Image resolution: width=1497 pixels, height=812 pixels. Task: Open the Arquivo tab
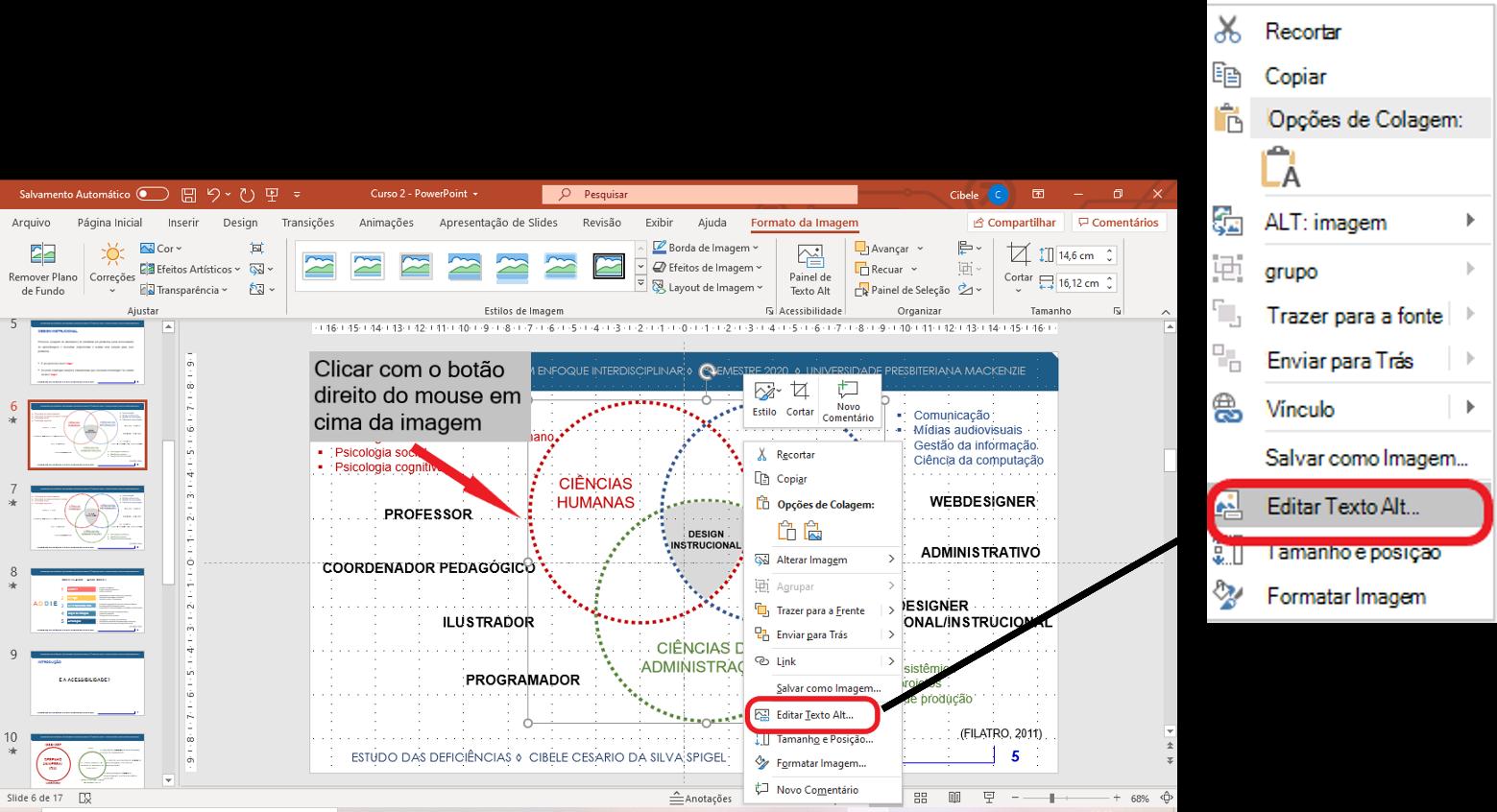click(32, 223)
